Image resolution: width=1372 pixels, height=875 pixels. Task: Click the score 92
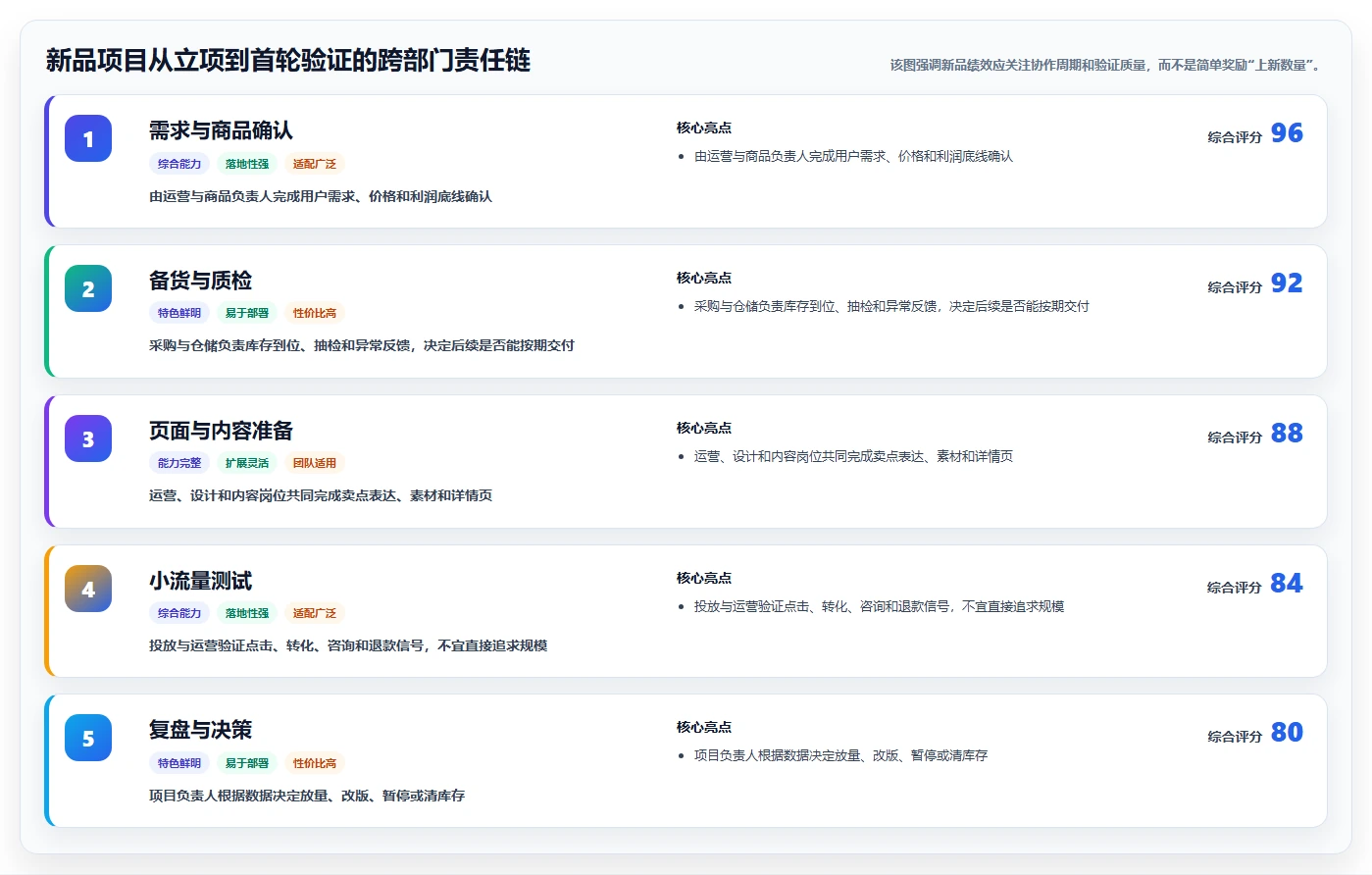click(x=1287, y=283)
